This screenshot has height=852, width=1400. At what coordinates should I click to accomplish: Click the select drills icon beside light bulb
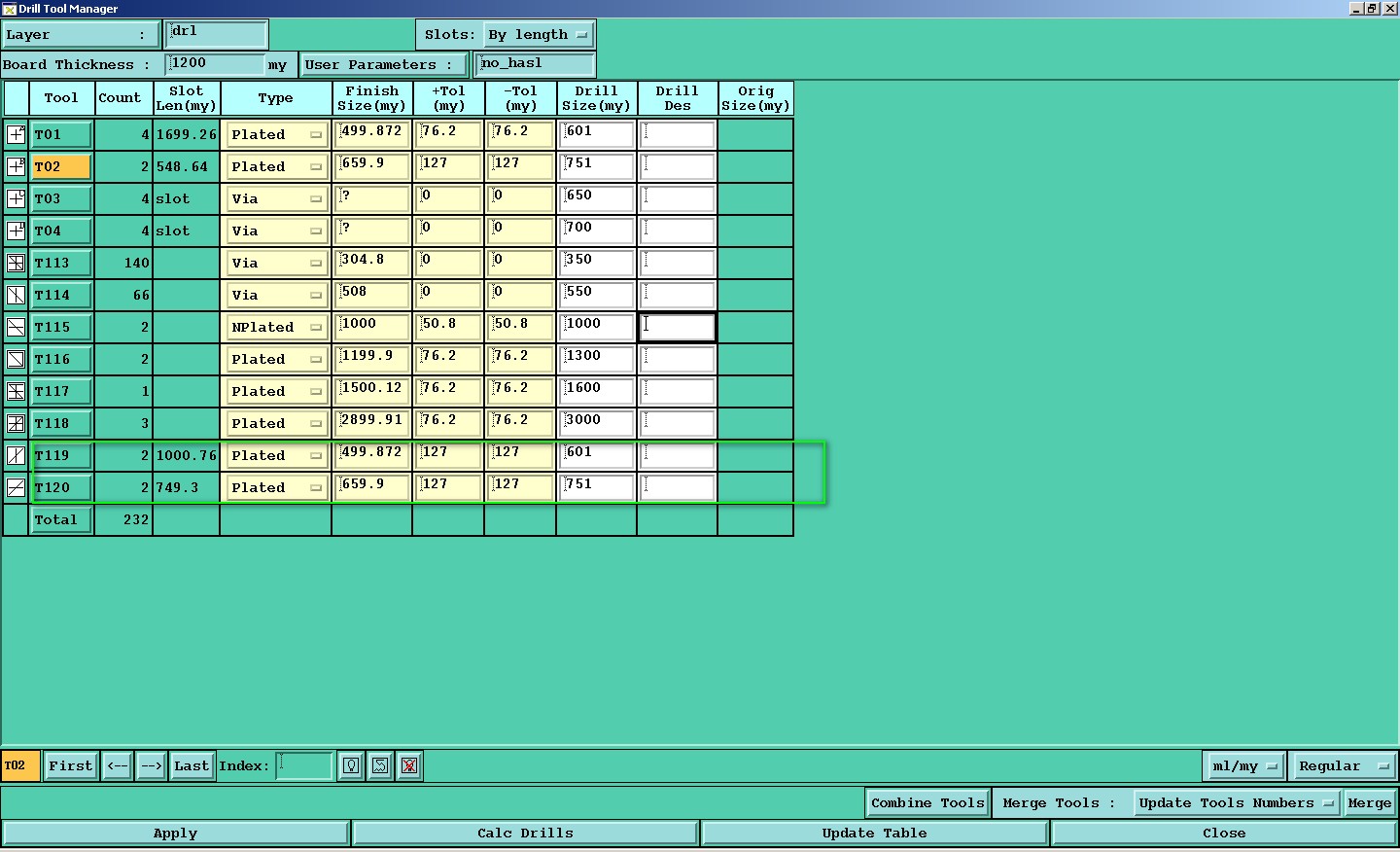point(380,765)
